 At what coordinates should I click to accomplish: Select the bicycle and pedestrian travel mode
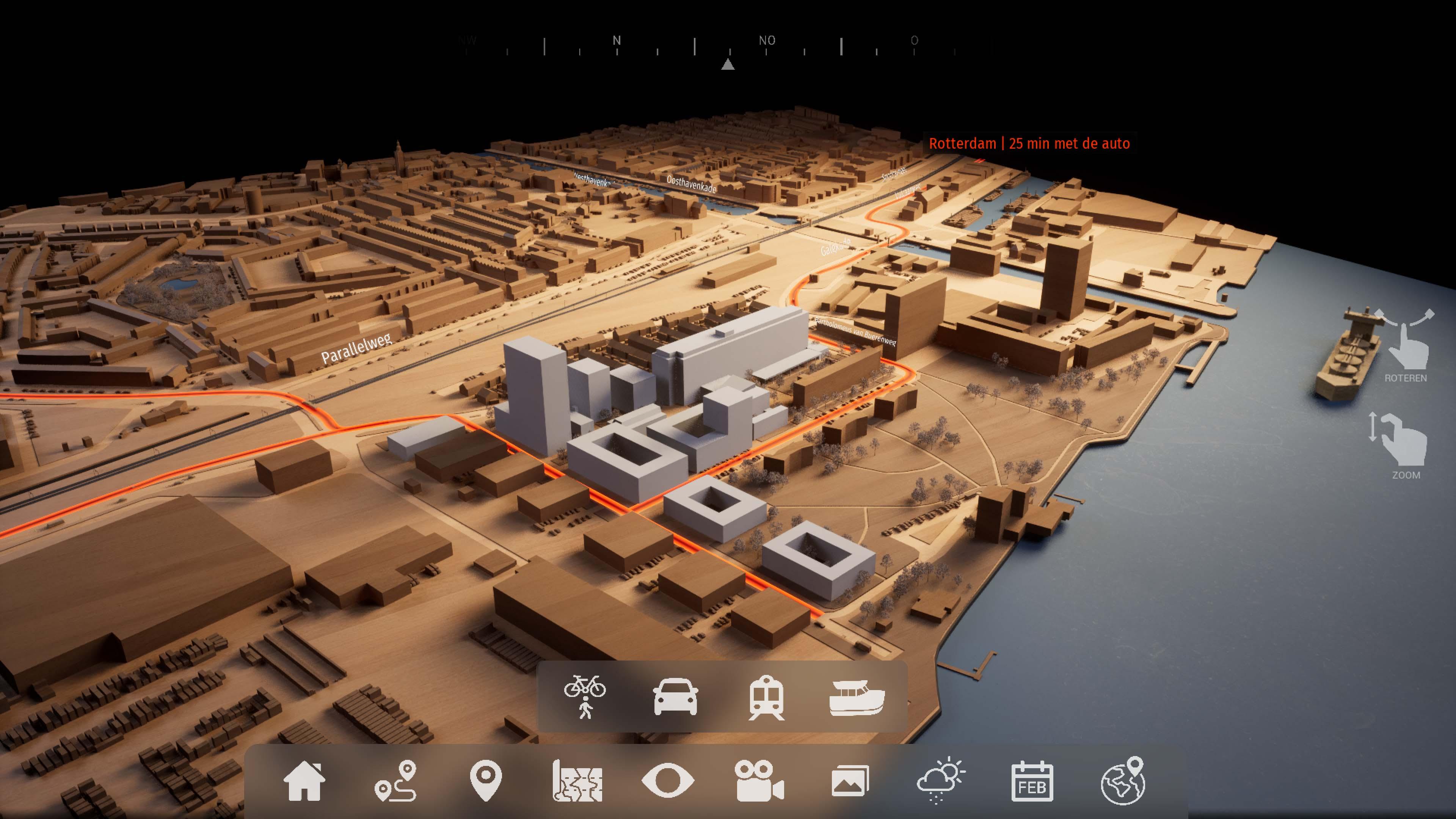click(585, 697)
